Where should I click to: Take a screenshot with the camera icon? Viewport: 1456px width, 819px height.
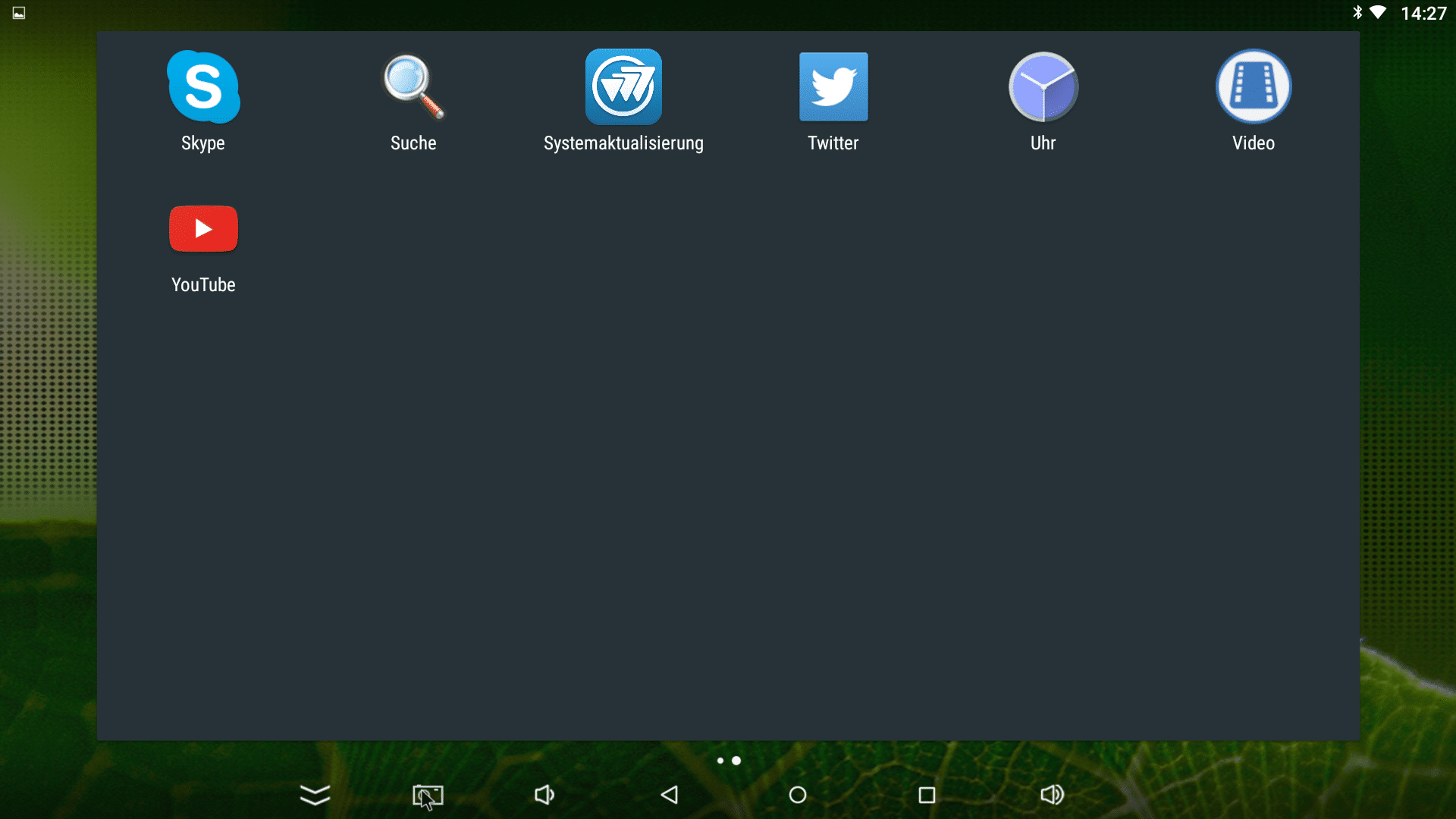click(428, 795)
